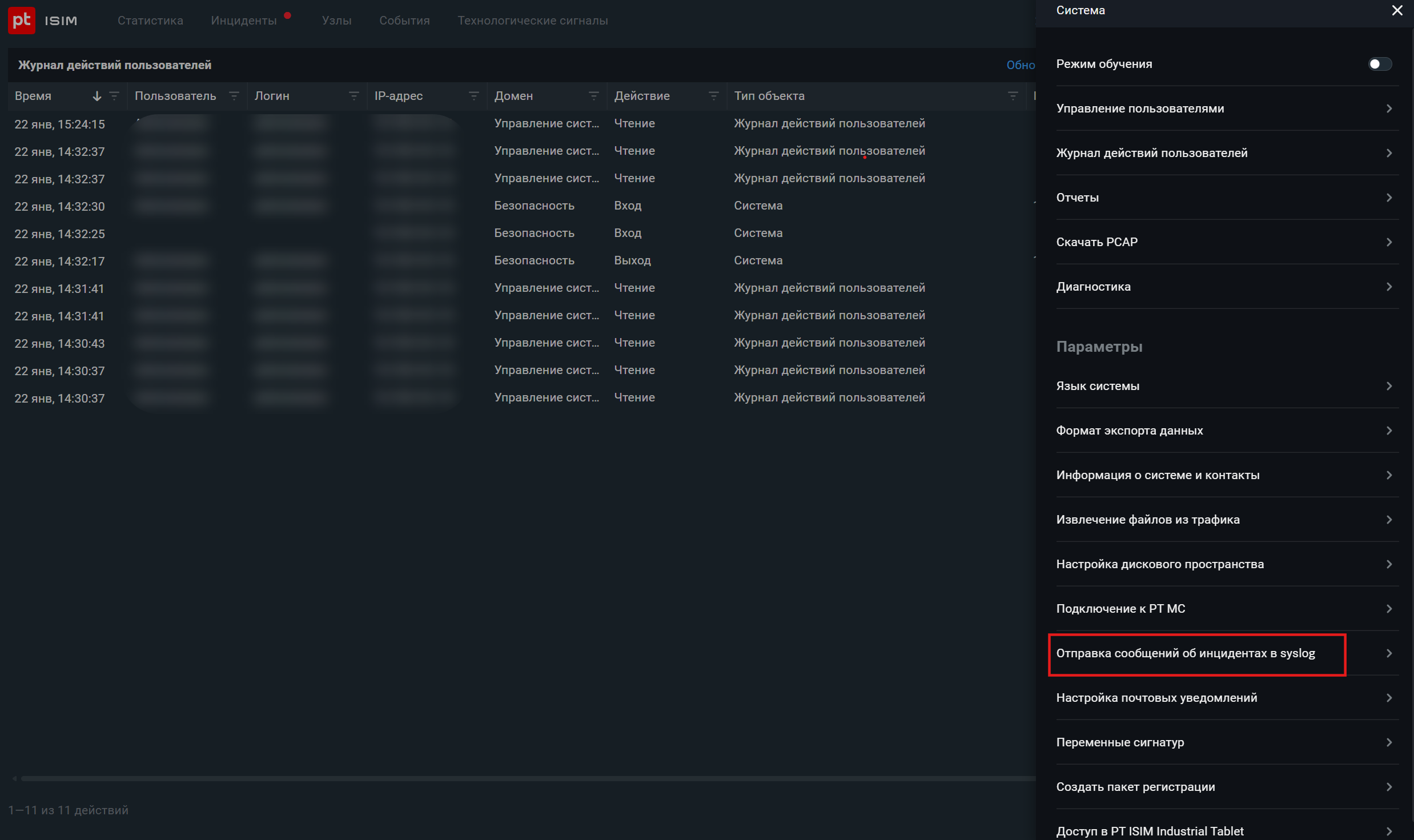Open the filter on the Логин column

click(354, 95)
